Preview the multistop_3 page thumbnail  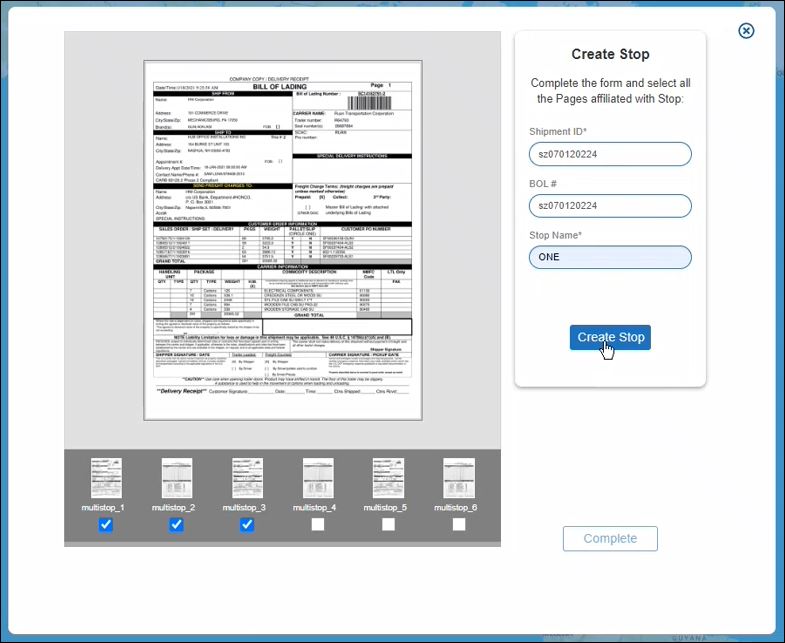[x=247, y=479]
